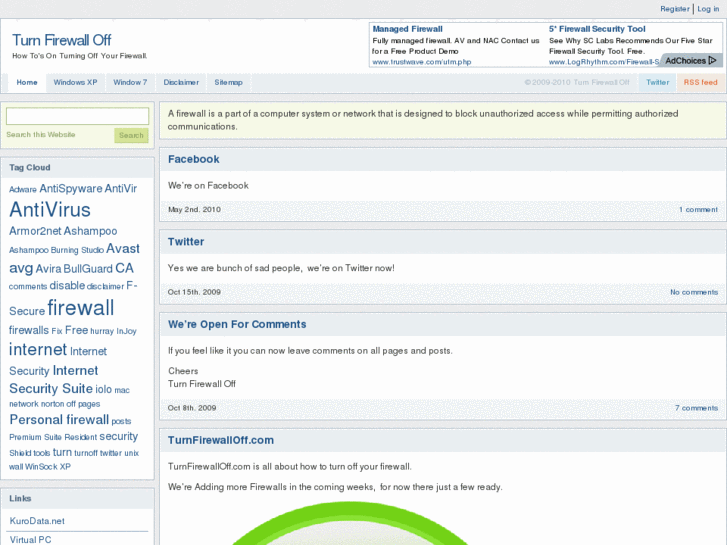
Task: Select the firewalls tag
Action: [x=29, y=330]
